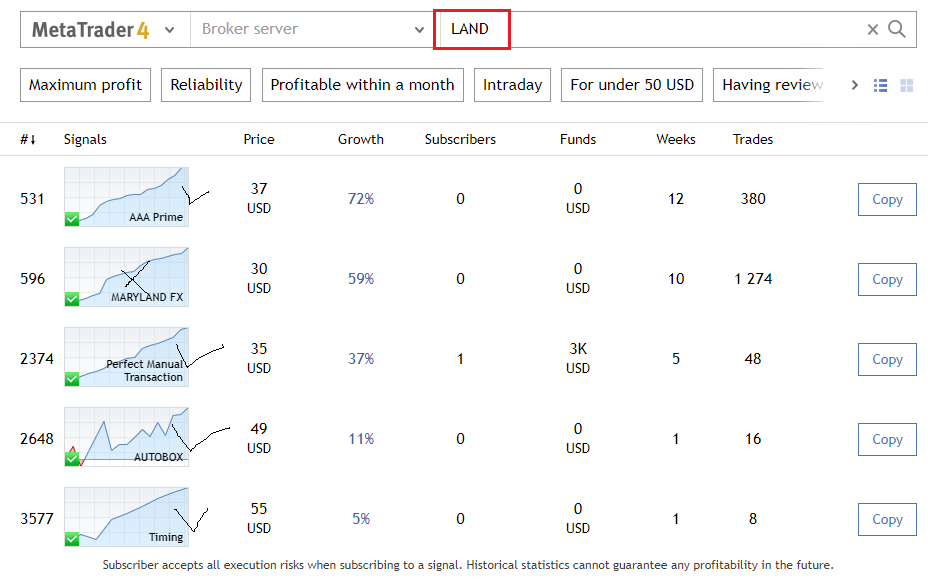Select the Reliability filter
This screenshot has height=588, width=928.
pyautogui.click(x=206, y=85)
